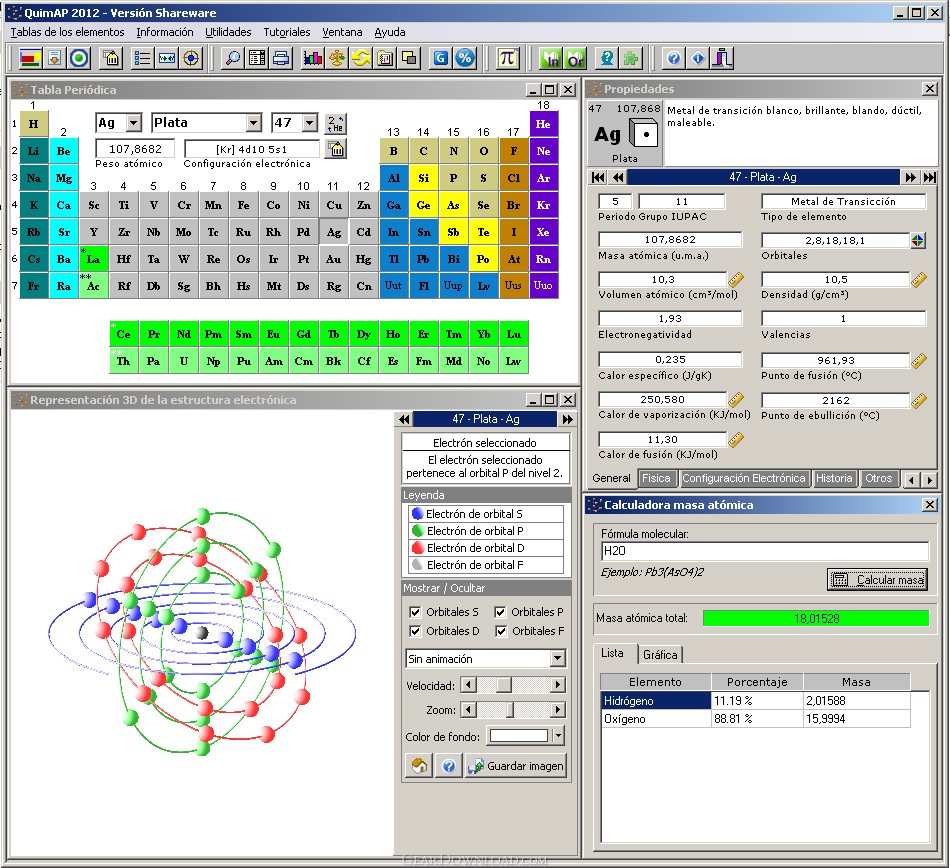Open the element name 'Plata' dropdown

tap(254, 123)
